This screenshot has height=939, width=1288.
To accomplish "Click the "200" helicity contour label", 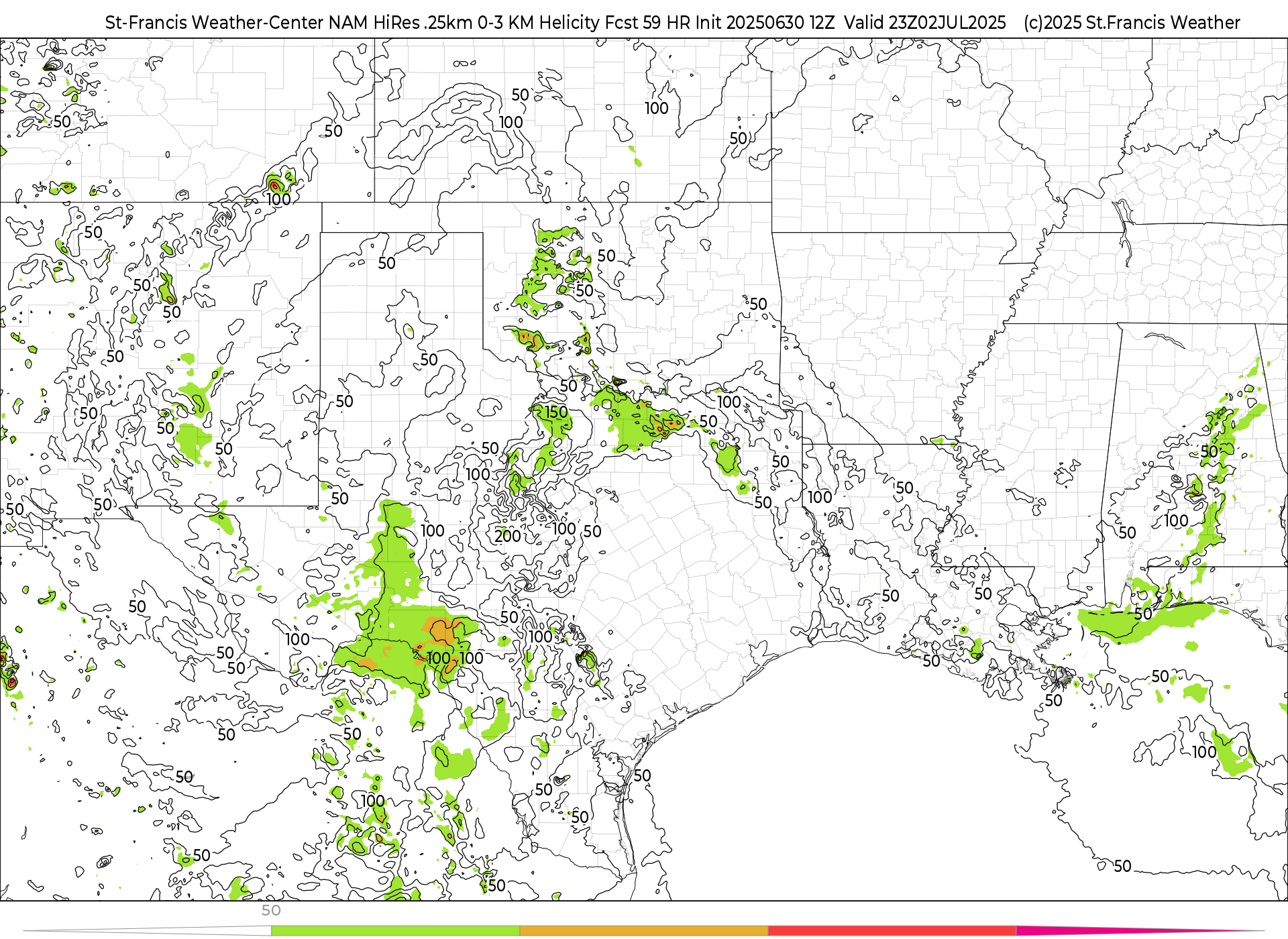I will (508, 536).
